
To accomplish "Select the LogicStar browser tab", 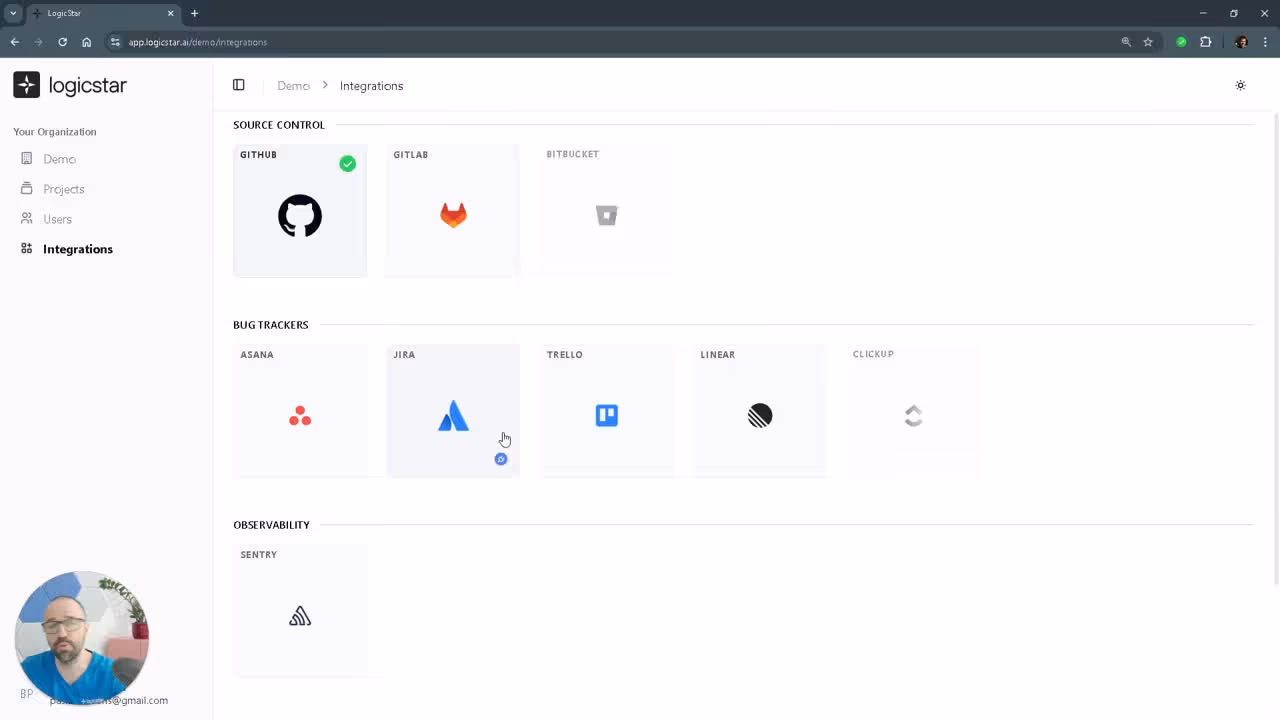I will pyautogui.click(x=103, y=13).
